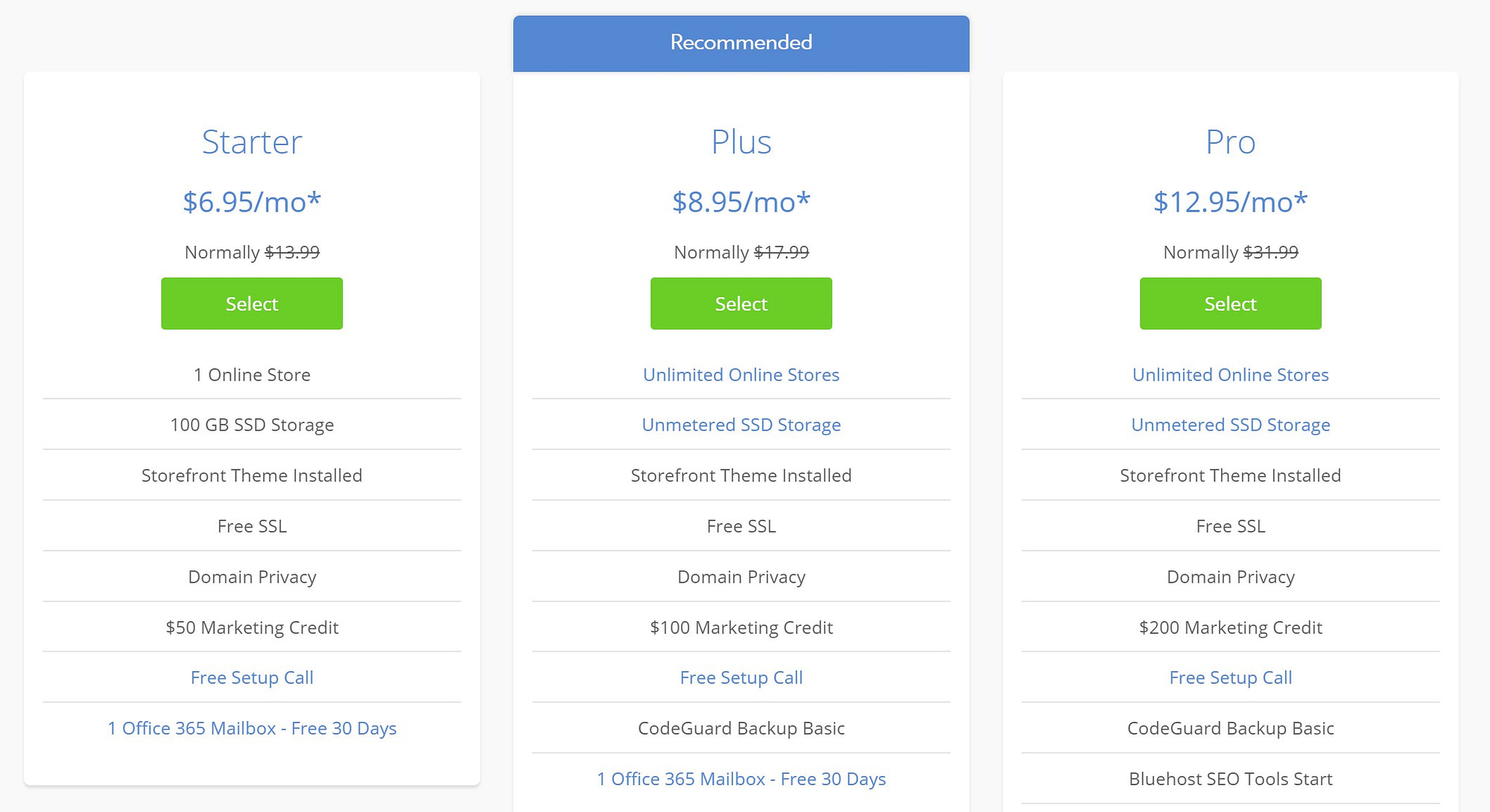This screenshot has width=1490, height=812.
Task: Open Unmetered SSD Storage link under Plus
Action: click(741, 425)
